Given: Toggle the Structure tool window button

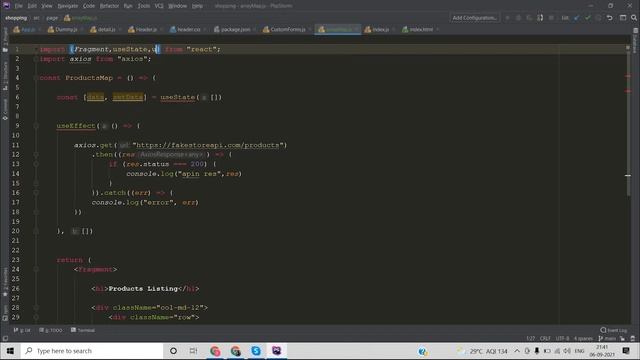Looking at the screenshot, I should coord(5,76).
